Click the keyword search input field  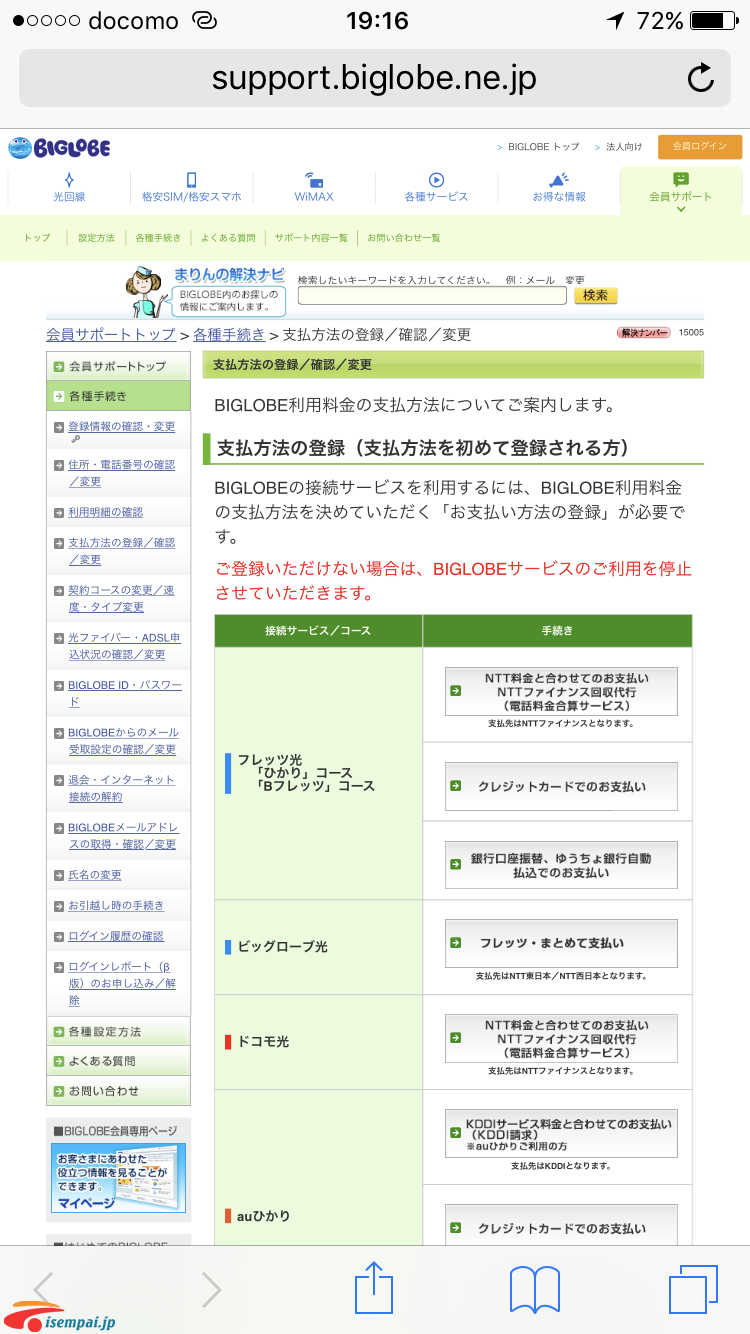coord(432,296)
